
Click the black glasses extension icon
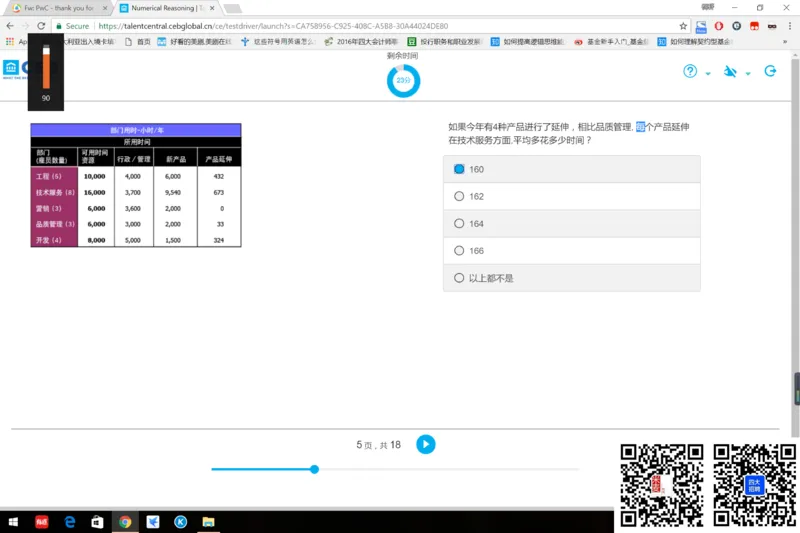772,26
